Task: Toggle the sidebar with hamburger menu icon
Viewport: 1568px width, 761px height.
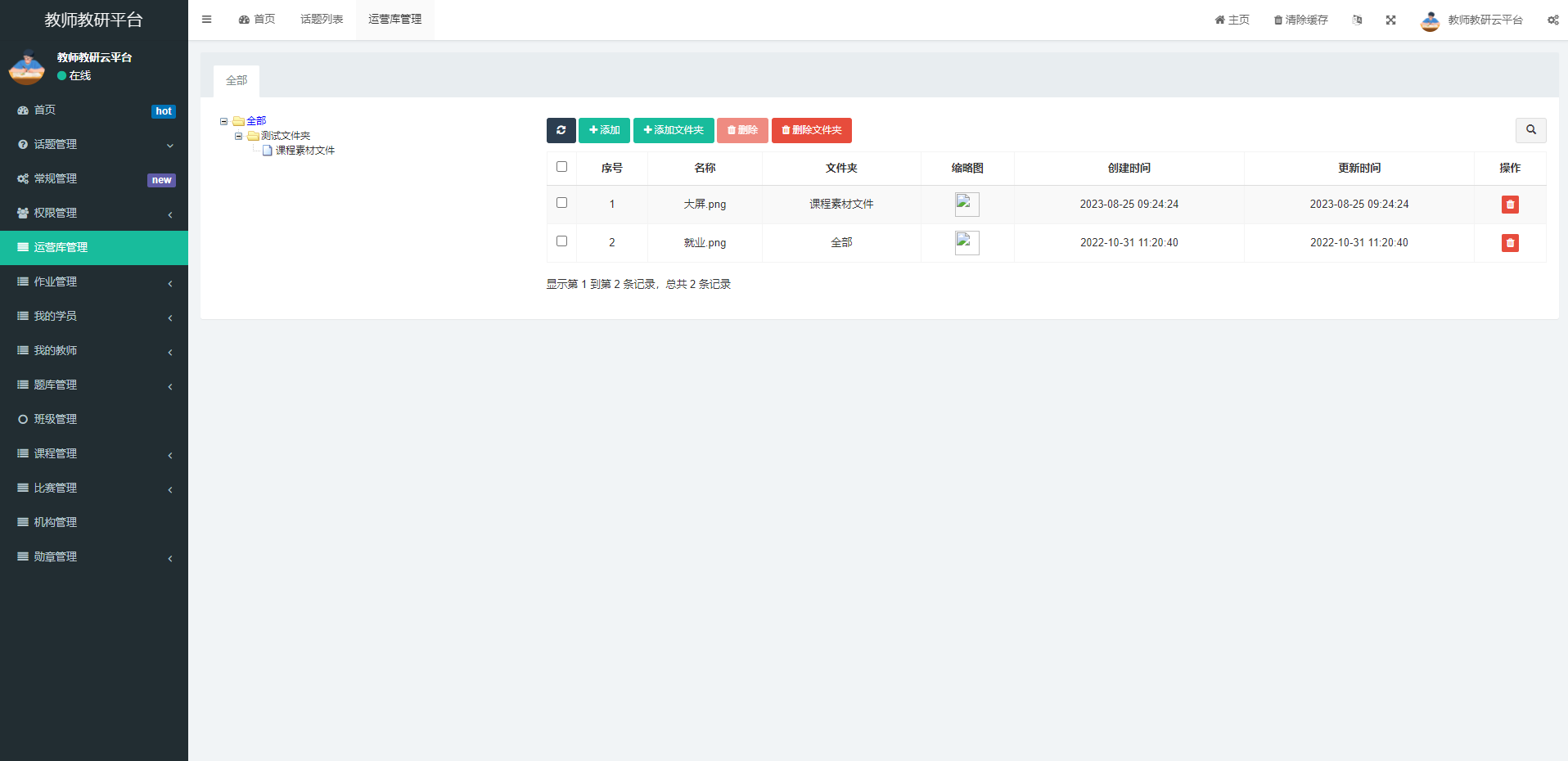Action: [x=206, y=20]
